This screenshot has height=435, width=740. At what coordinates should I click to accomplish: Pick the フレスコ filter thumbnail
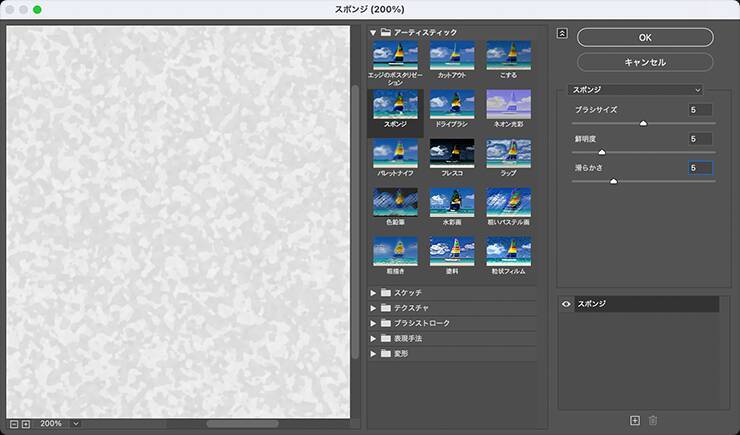451,153
